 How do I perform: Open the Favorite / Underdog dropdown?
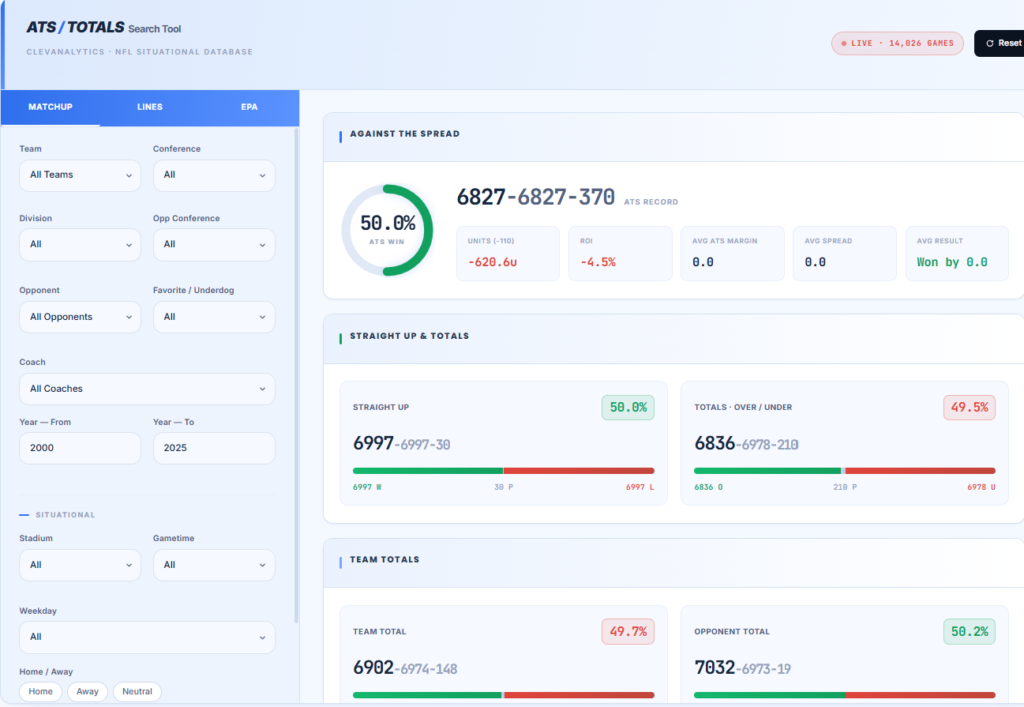(x=214, y=317)
